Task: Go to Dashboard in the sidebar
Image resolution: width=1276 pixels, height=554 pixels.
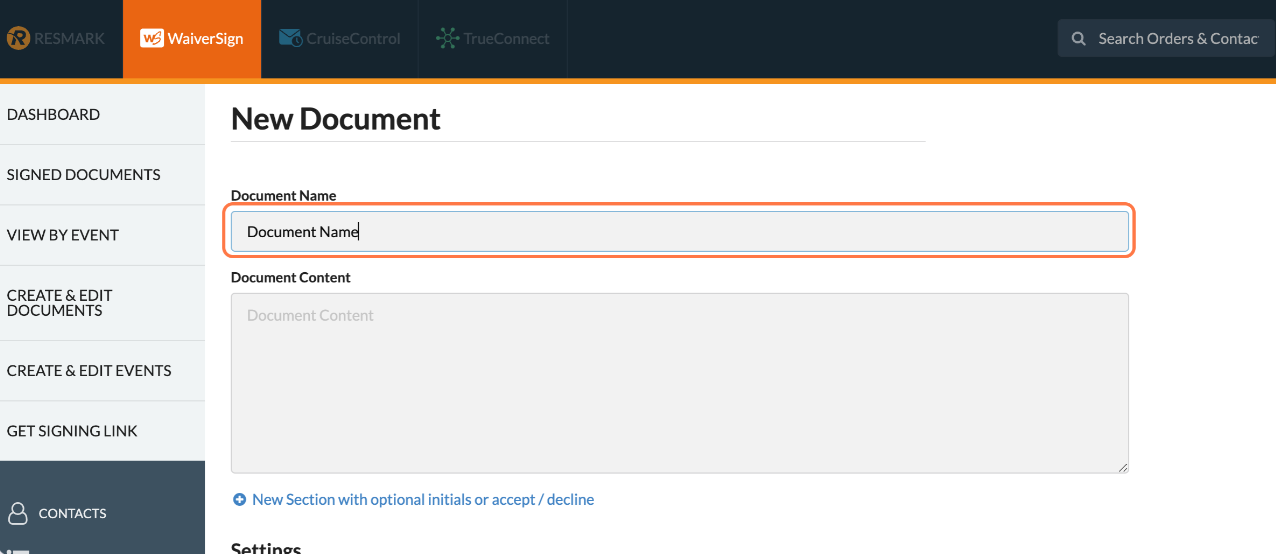Action: pyautogui.click(x=53, y=115)
